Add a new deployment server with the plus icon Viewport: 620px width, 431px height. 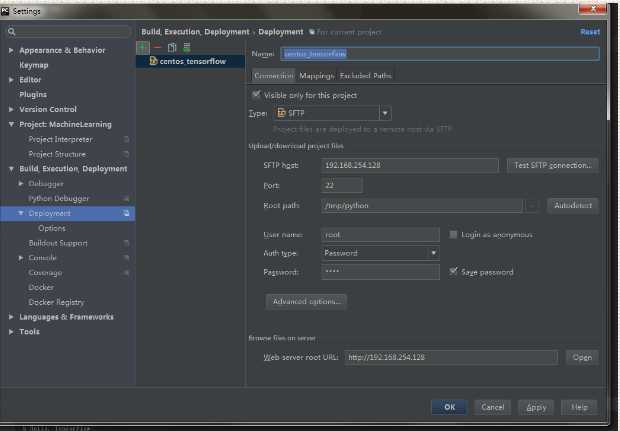click(x=143, y=47)
